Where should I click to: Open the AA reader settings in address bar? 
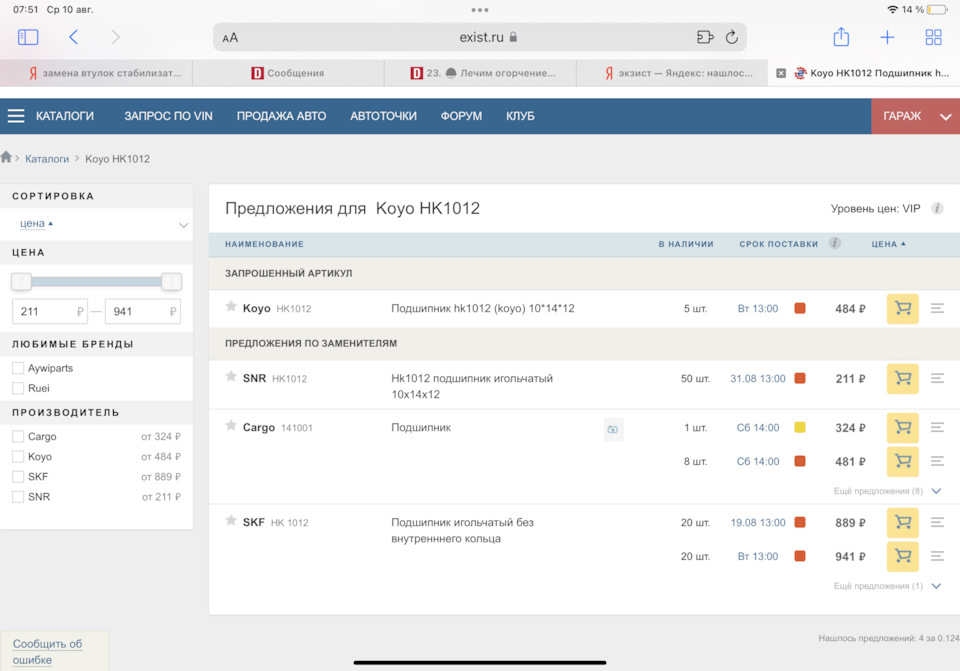(x=230, y=38)
